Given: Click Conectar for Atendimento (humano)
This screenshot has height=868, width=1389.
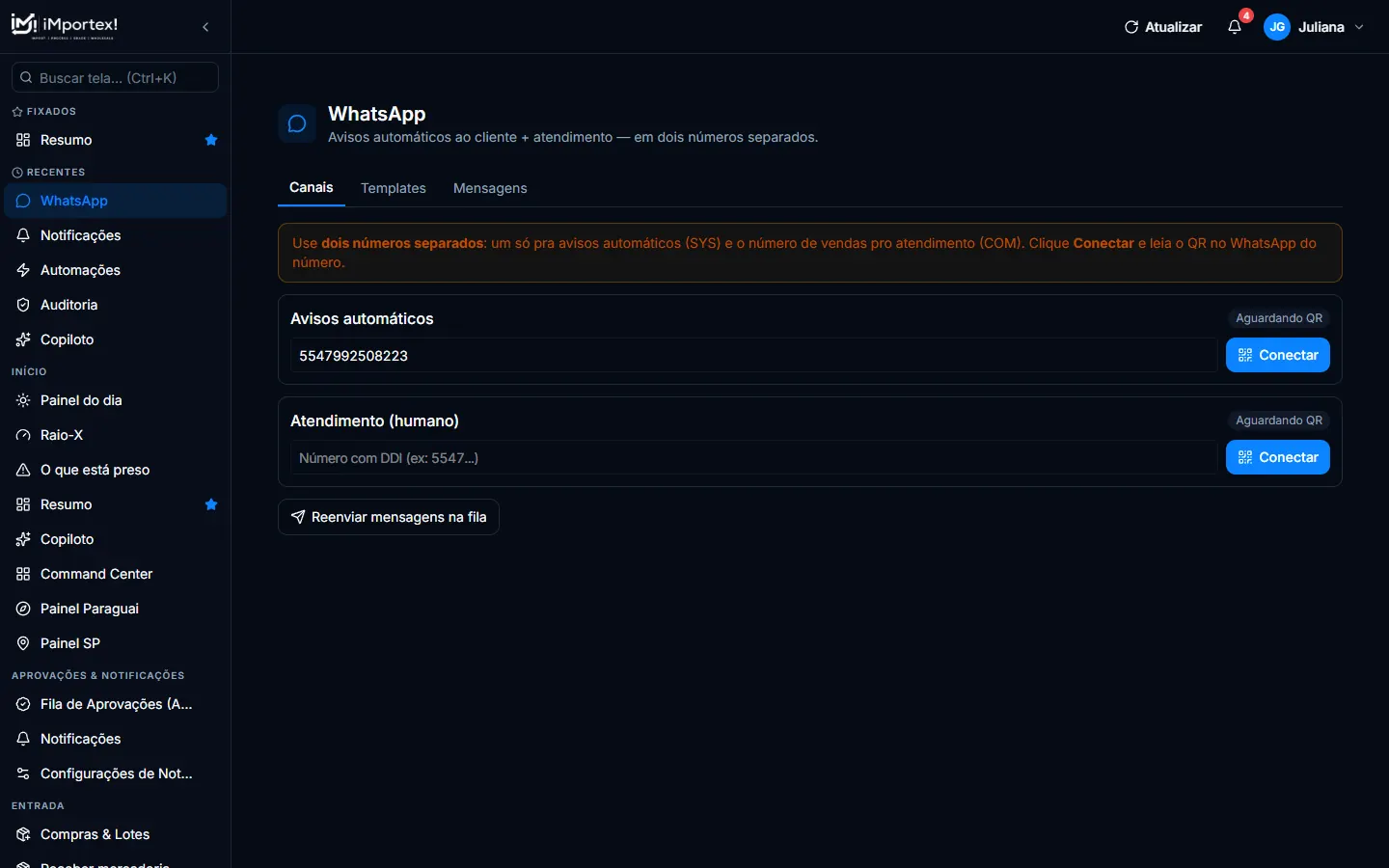Looking at the screenshot, I should (1278, 457).
